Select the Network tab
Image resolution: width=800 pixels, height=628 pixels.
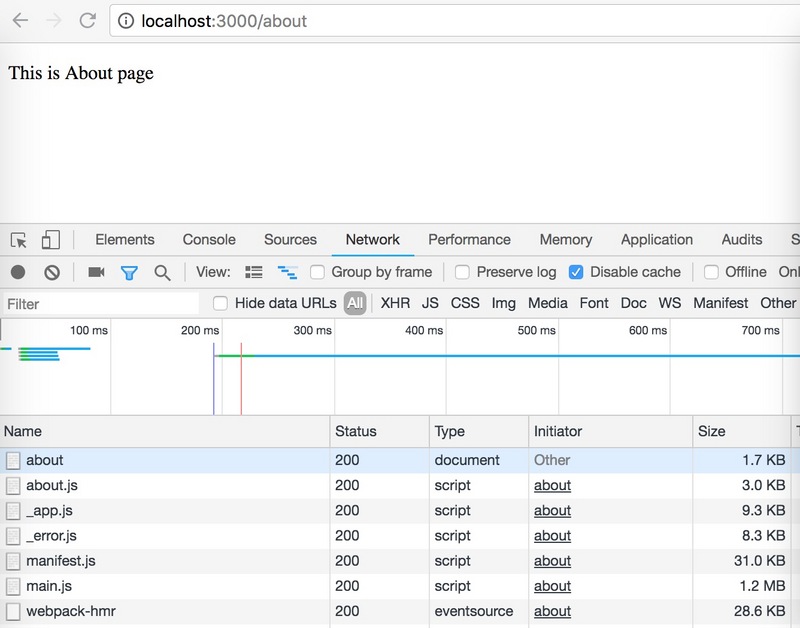(373, 239)
